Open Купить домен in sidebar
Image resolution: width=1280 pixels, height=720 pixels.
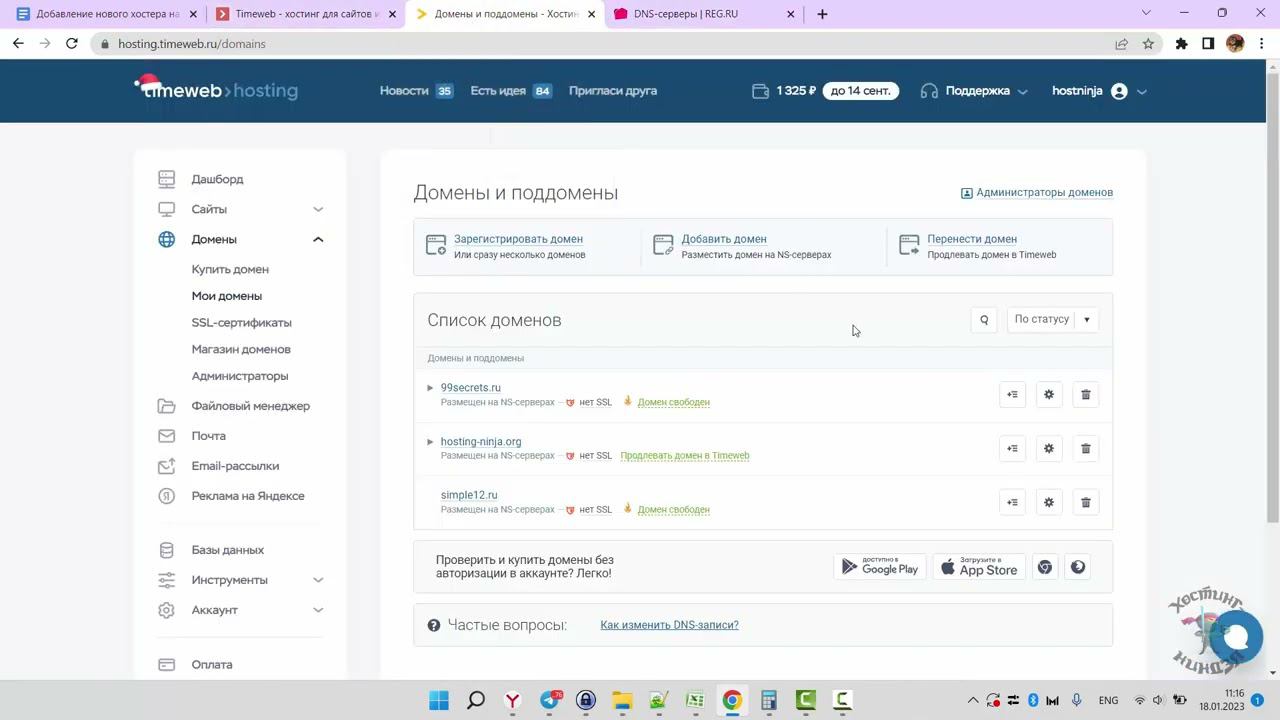[230, 269]
